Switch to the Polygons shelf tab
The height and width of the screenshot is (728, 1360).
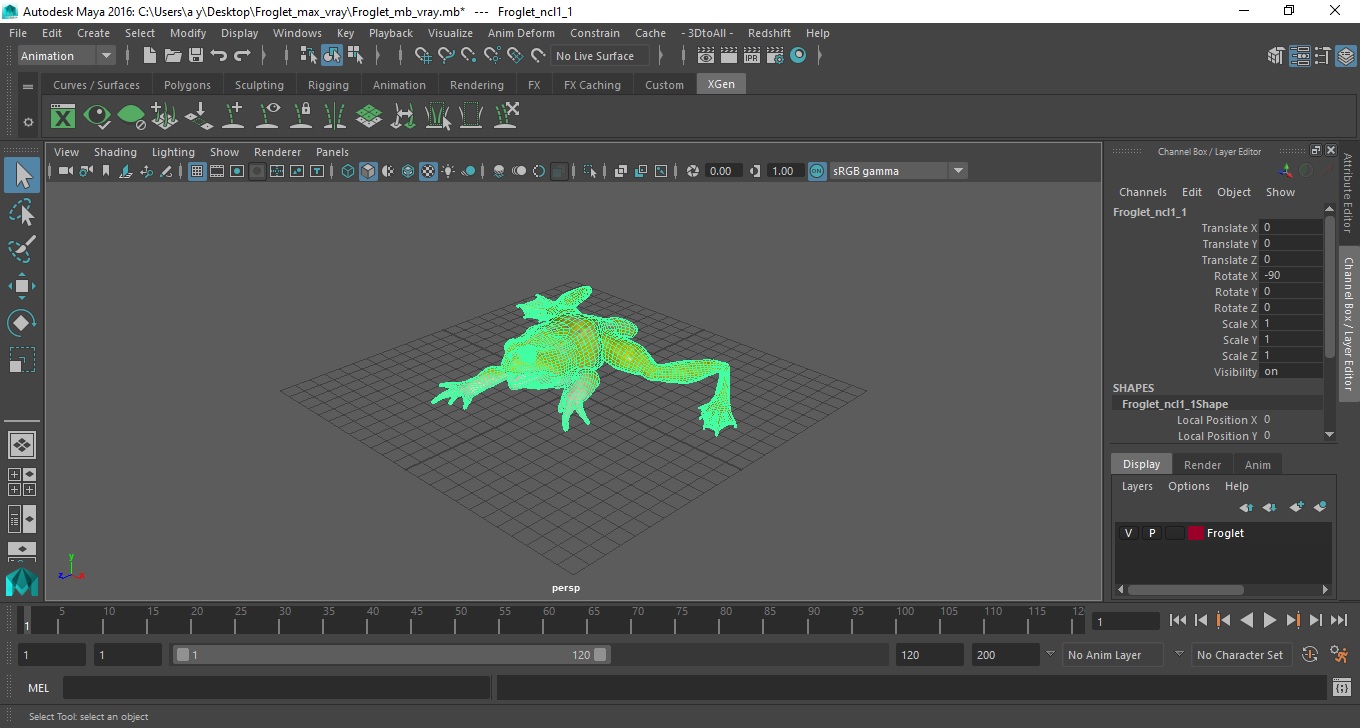[187, 85]
